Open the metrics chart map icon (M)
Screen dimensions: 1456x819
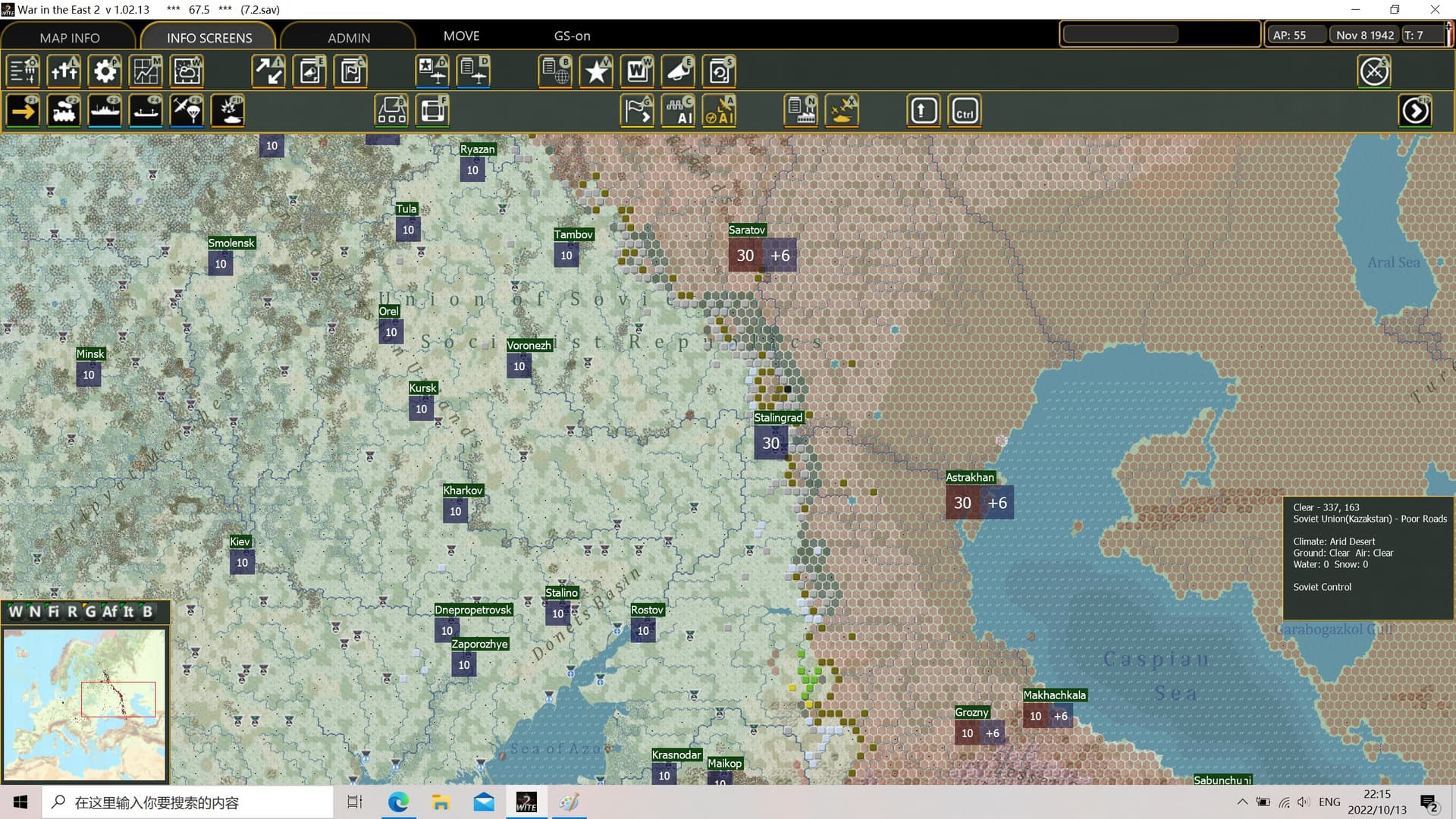pyautogui.click(x=146, y=71)
